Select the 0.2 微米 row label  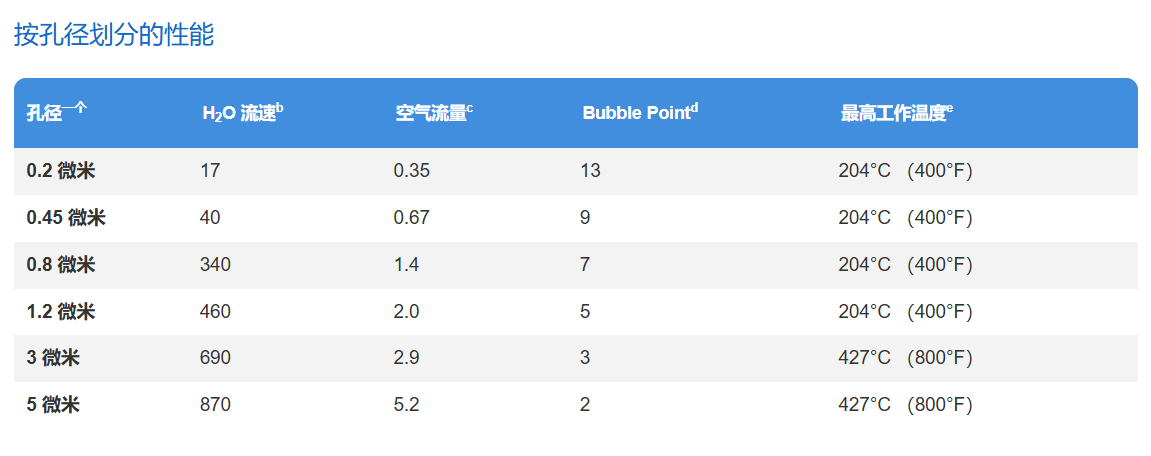point(61,171)
